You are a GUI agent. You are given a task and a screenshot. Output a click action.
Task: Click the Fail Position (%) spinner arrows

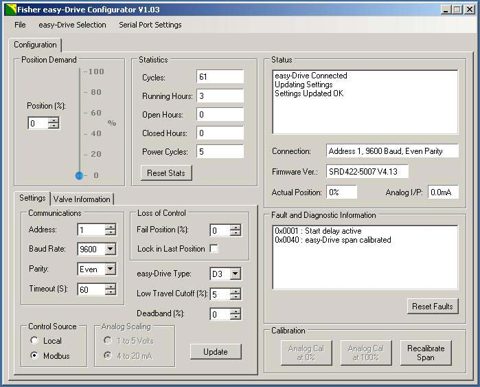(235, 230)
